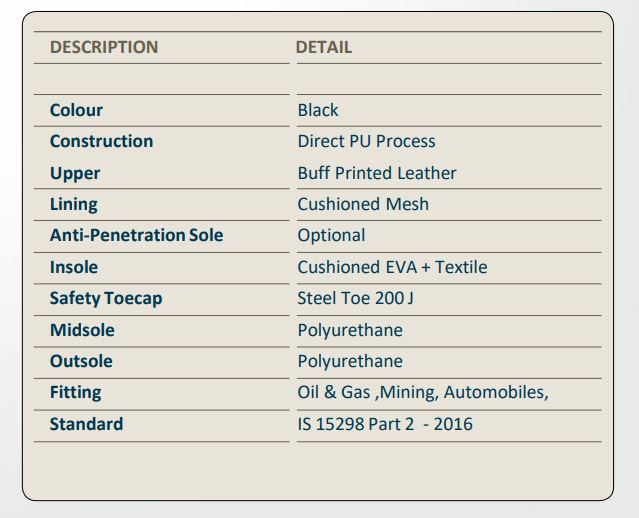639x518 pixels.
Task: Click the Cushioned EVA + Textile value
Action: click(392, 267)
